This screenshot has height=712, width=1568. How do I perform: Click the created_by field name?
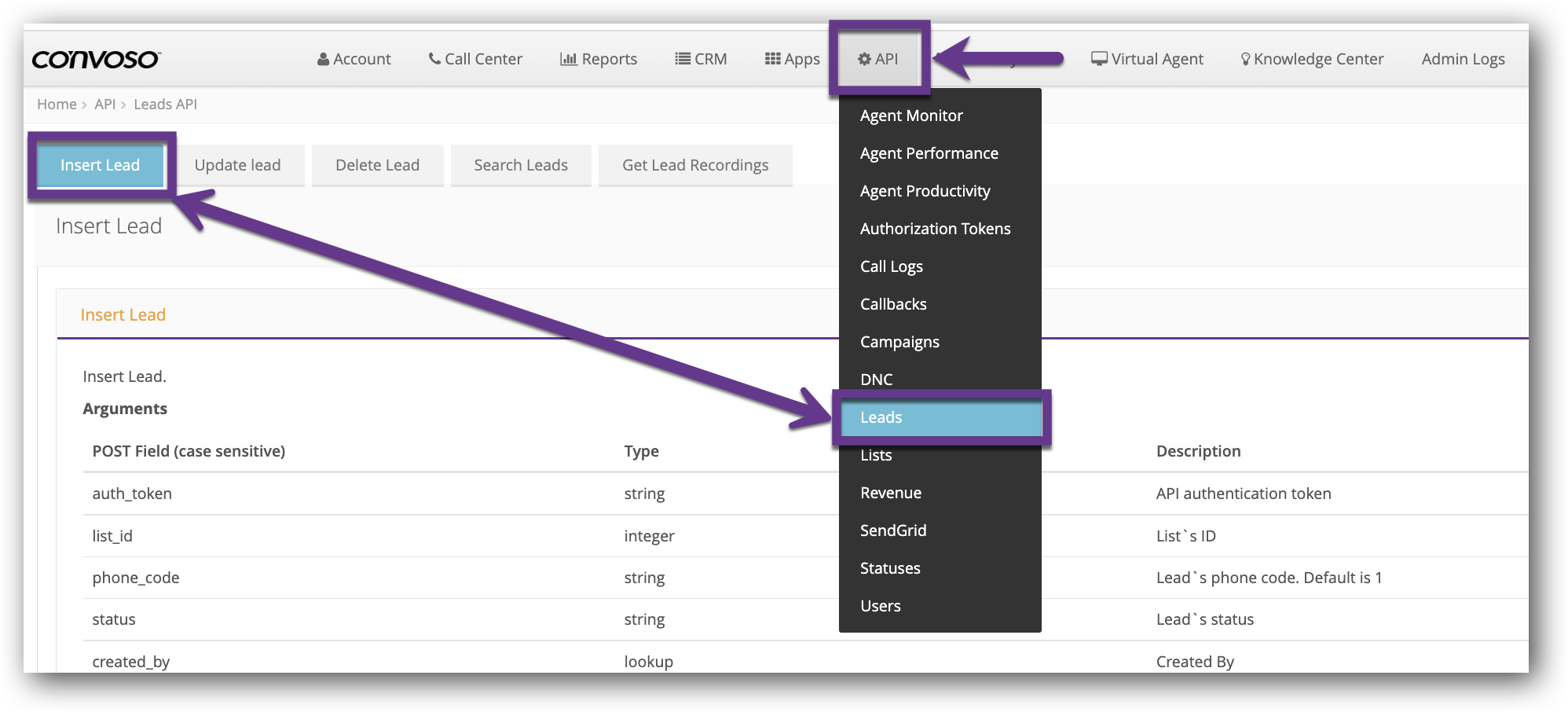(131, 662)
